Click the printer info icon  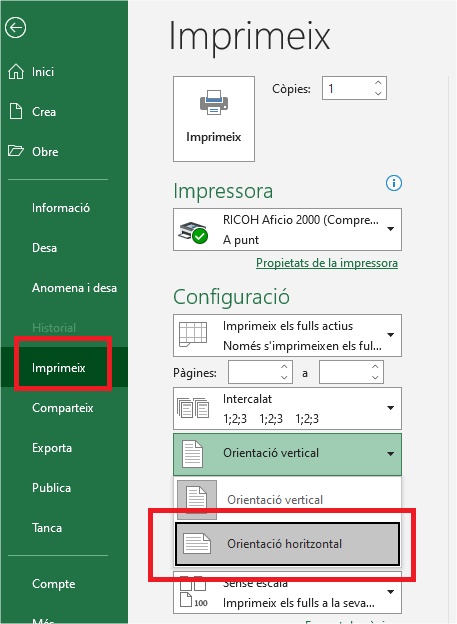(x=394, y=183)
